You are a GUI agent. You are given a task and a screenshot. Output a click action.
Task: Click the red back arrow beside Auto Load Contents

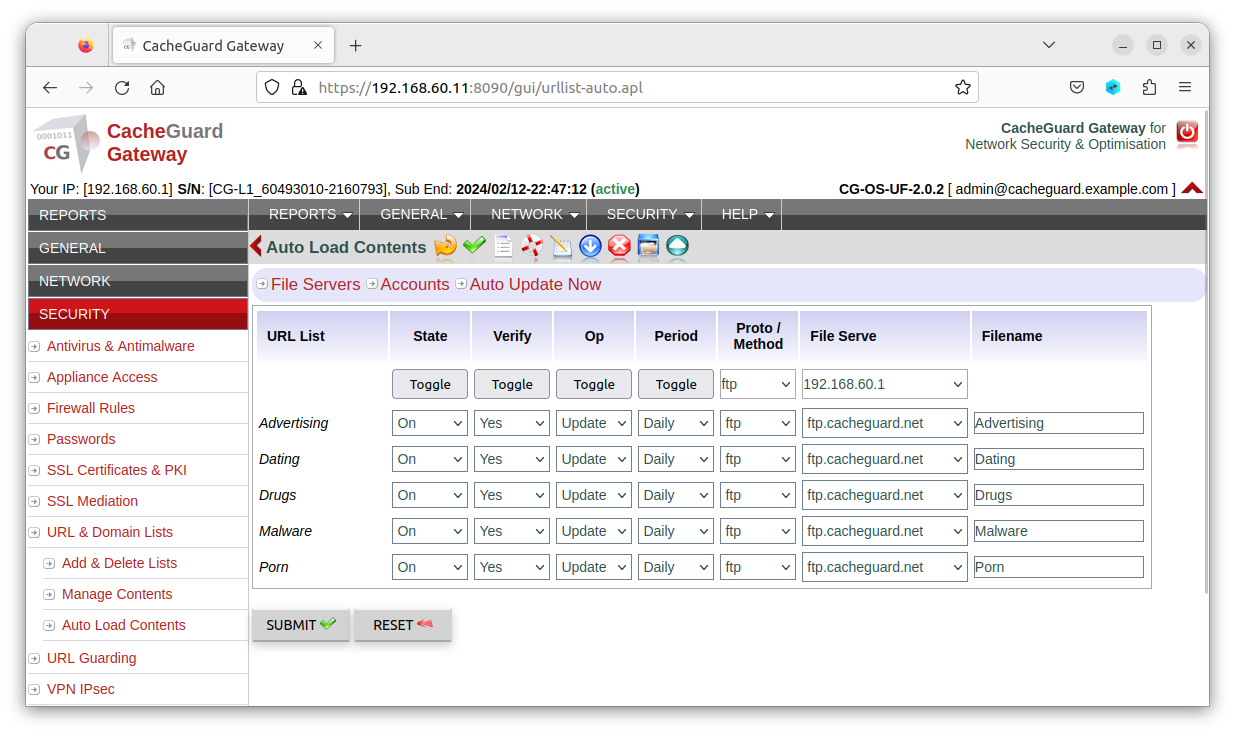(256, 246)
